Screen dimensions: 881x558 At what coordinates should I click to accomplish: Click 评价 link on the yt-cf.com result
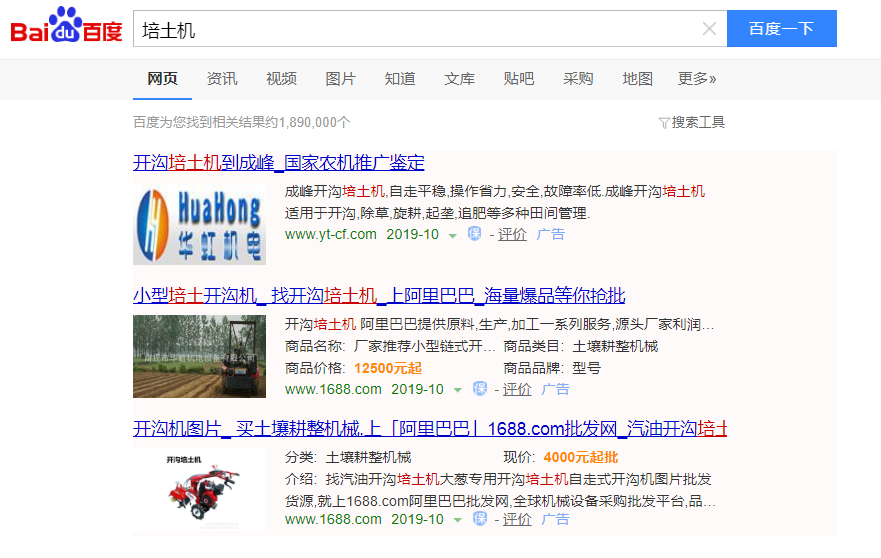coord(512,234)
